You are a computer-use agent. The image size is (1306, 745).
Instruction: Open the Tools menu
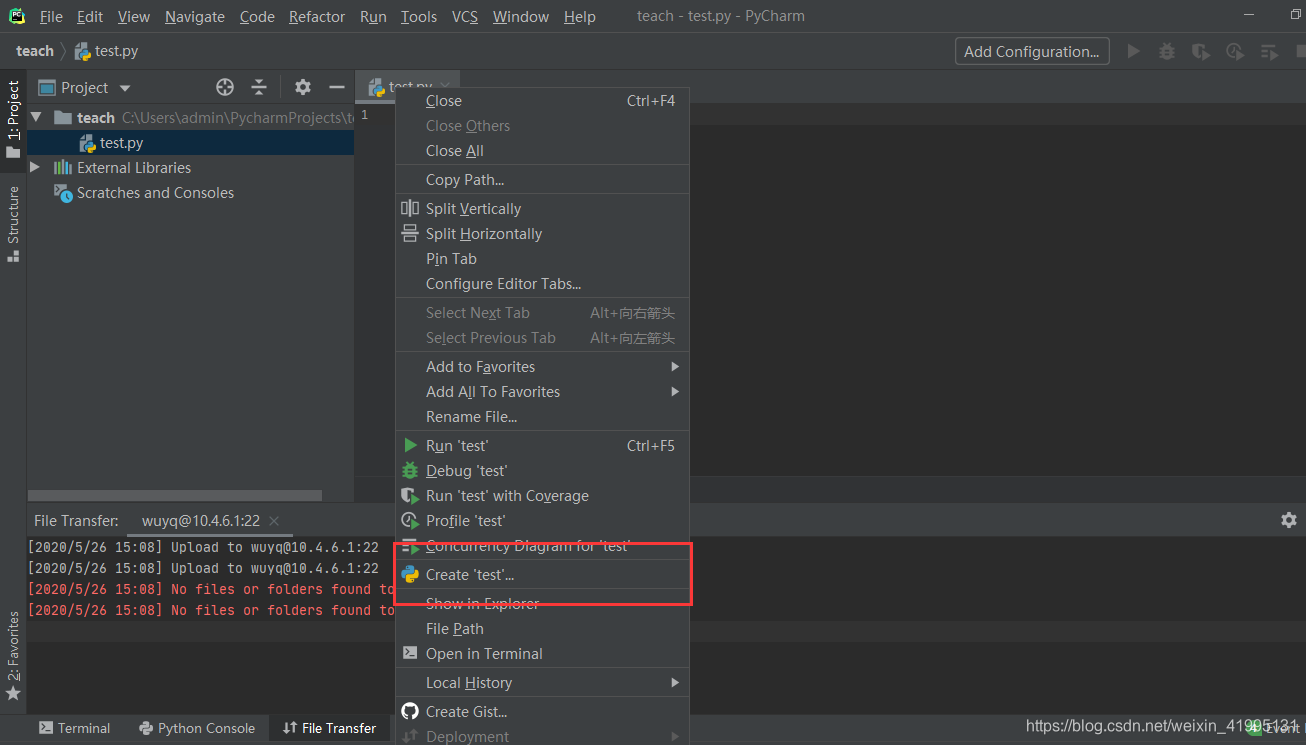tap(419, 16)
